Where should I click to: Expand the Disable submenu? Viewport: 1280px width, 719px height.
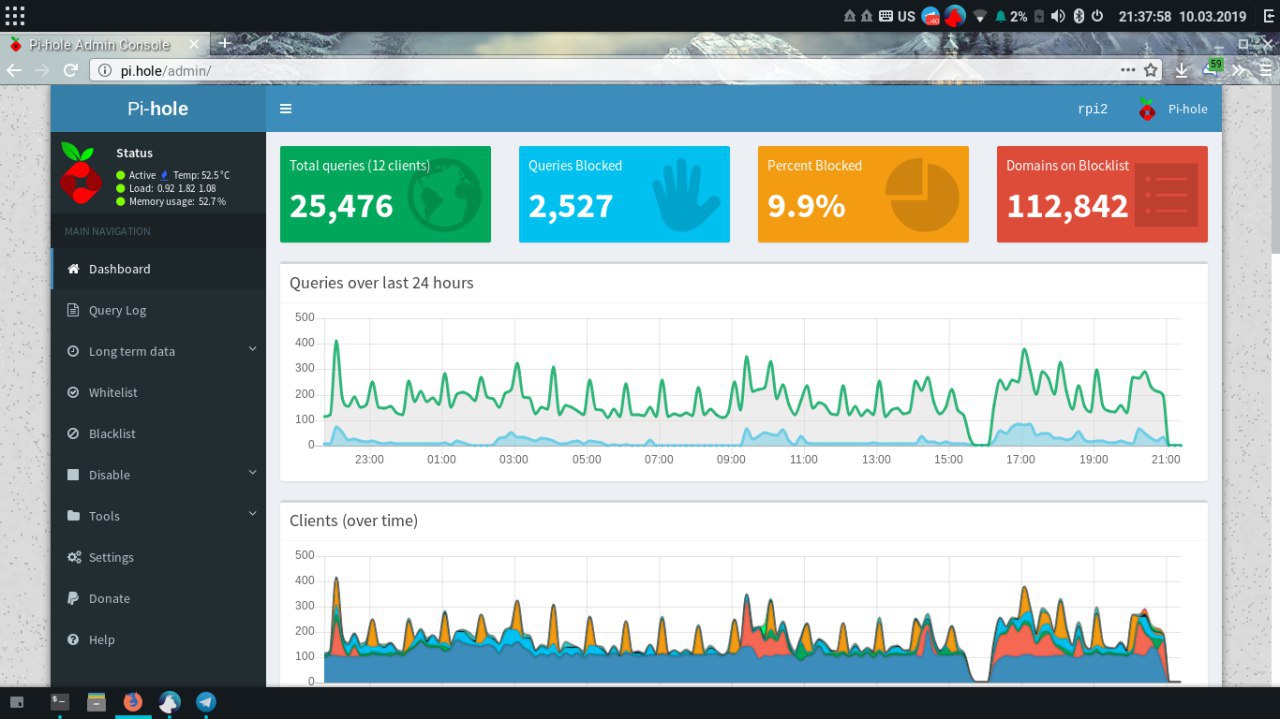[x=158, y=475]
